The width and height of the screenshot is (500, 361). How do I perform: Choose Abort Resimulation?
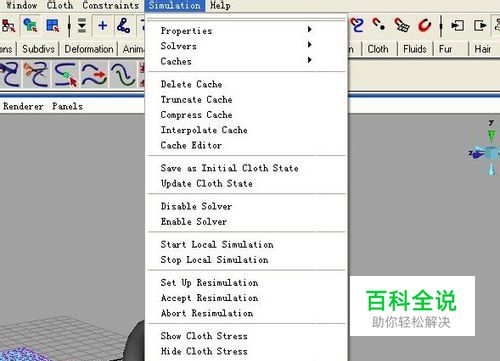click(247, 313)
